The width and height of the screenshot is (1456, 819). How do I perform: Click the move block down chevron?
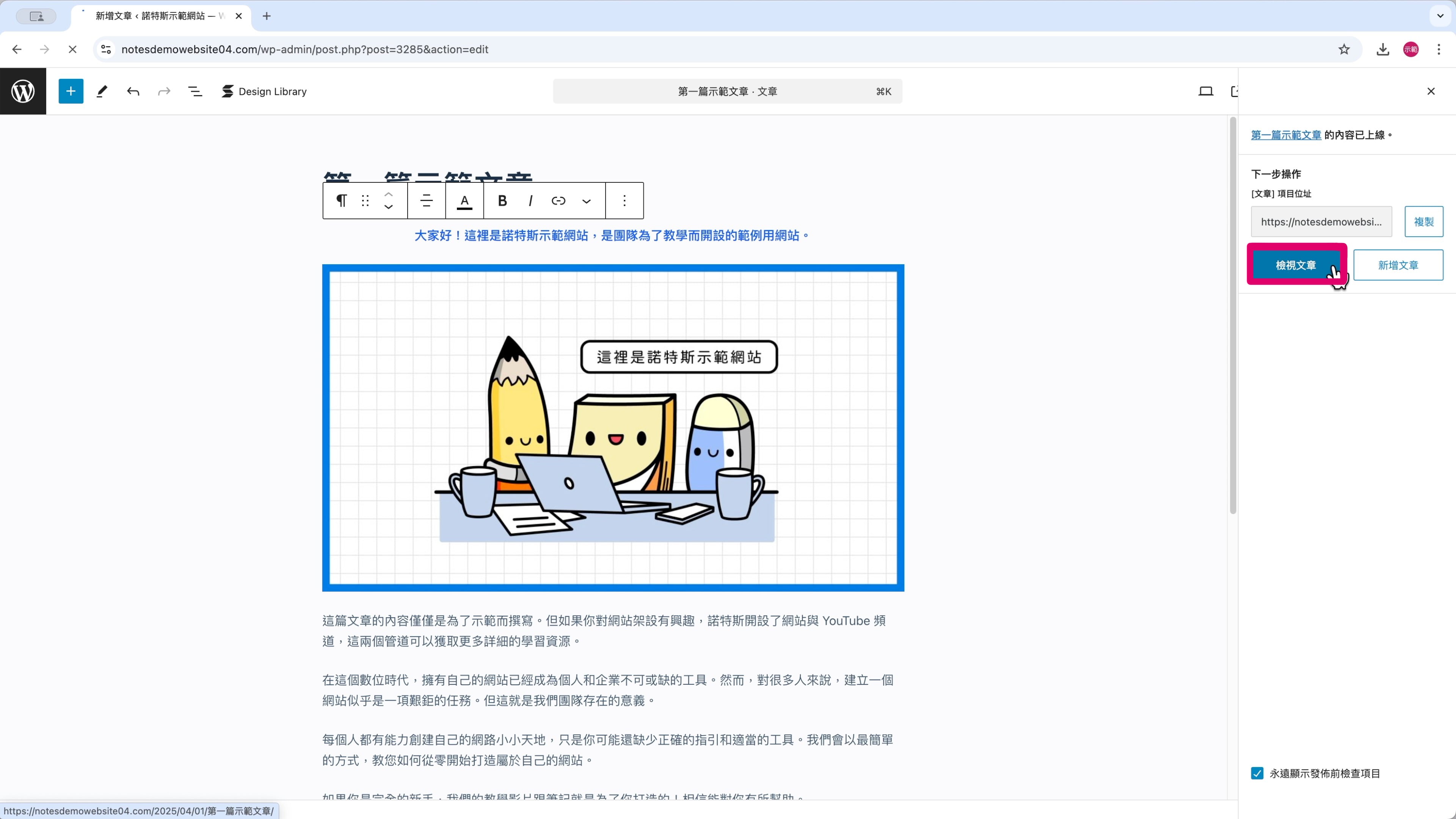click(388, 207)
